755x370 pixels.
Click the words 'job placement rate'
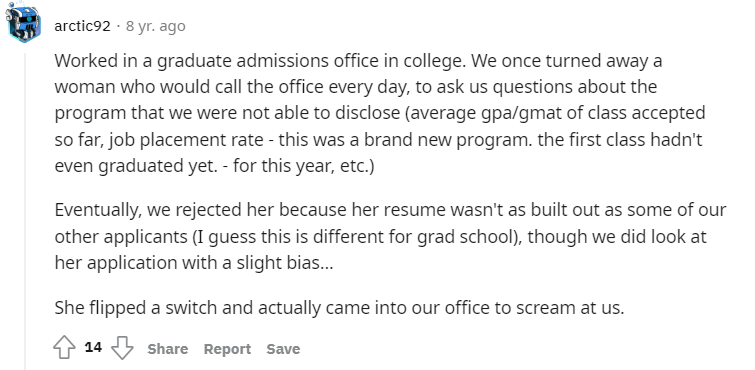(186, 140)
